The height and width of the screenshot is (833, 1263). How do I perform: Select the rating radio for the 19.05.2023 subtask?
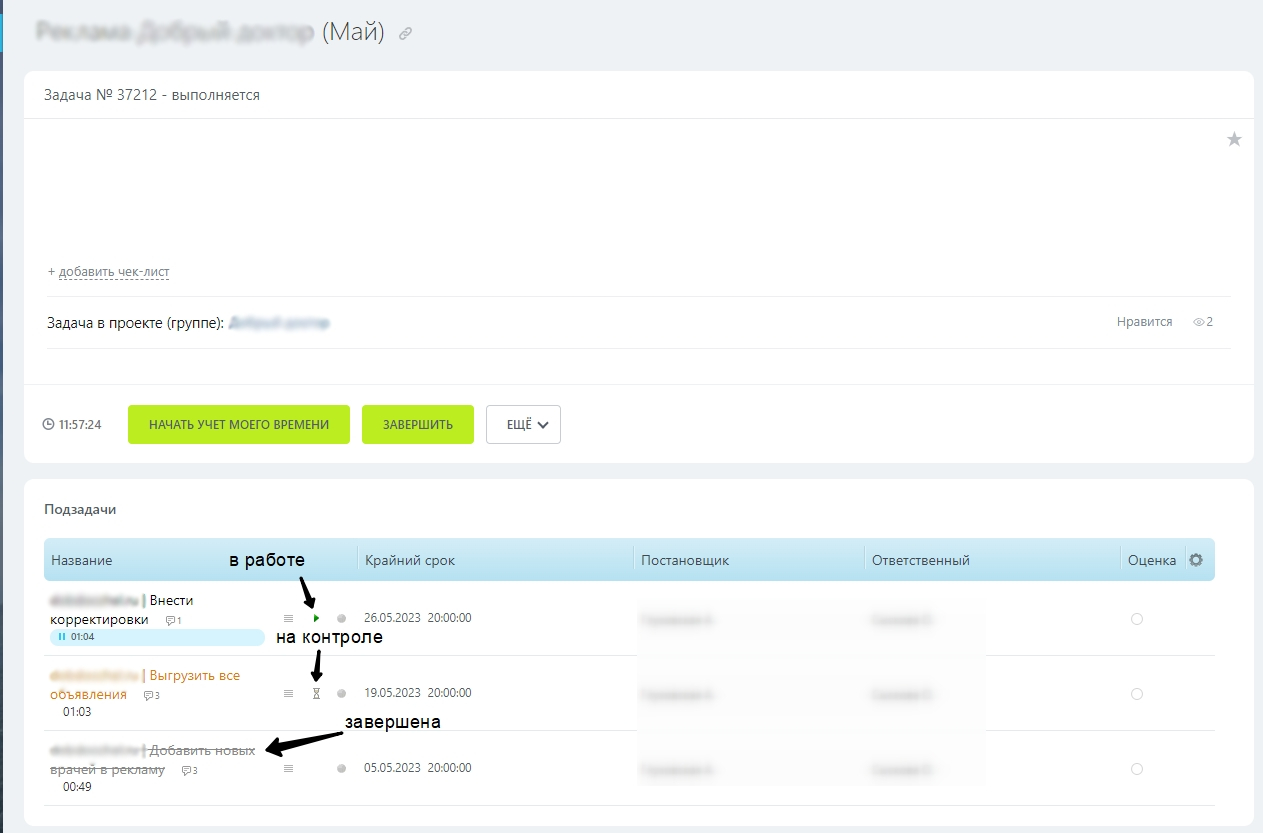point(1136,694)
